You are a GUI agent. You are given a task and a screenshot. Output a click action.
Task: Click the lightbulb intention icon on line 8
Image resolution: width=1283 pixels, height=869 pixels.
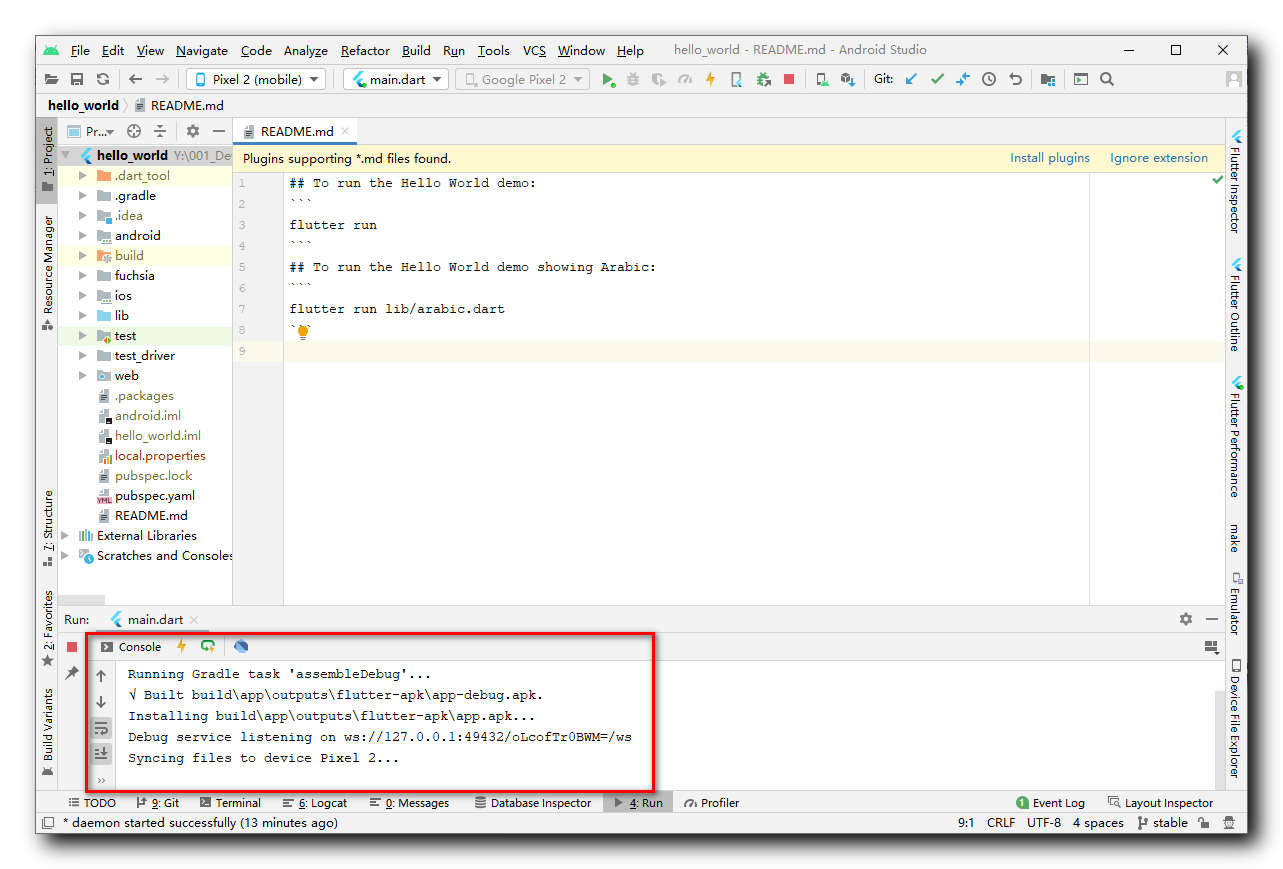[303, 332]
